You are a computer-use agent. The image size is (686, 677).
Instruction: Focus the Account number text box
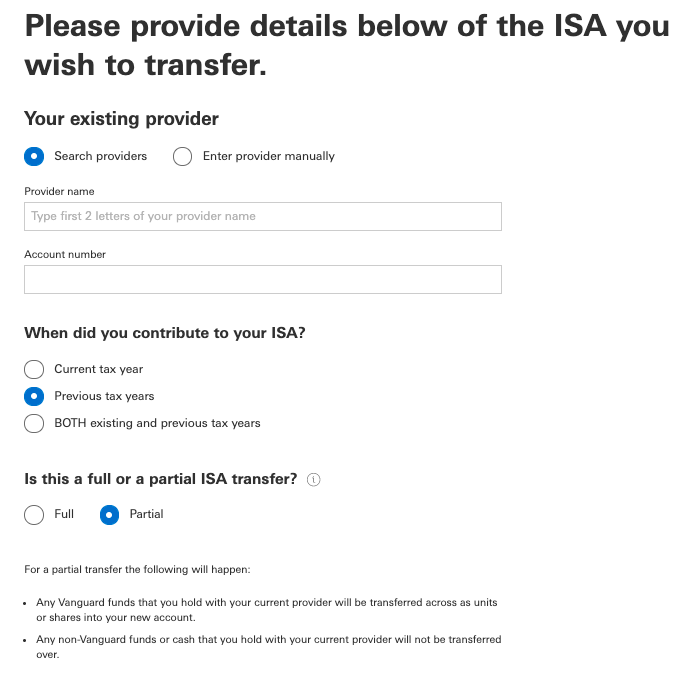[x=262, y=279]
